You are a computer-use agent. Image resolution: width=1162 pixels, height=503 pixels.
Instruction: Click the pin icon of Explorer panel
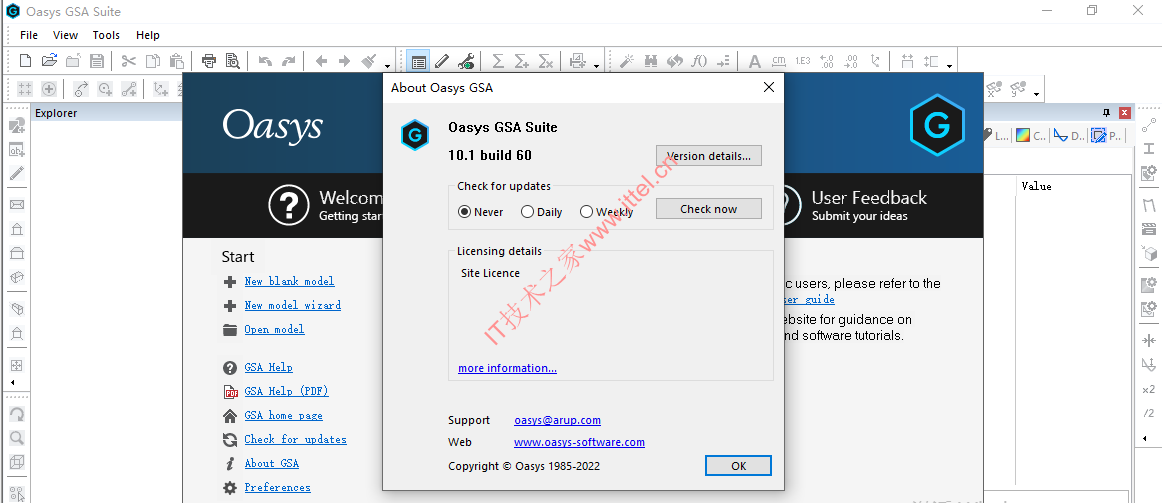coord(1106,113)
